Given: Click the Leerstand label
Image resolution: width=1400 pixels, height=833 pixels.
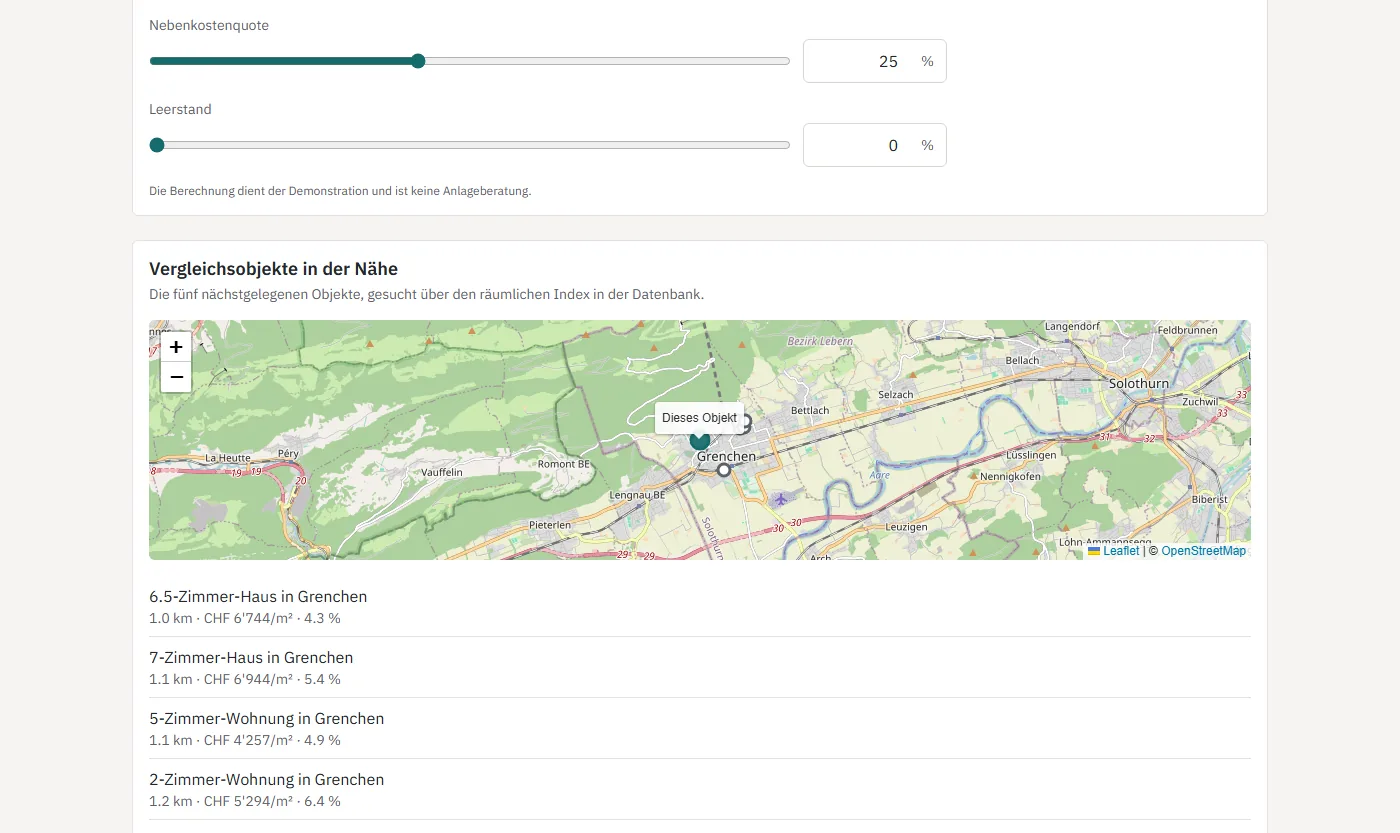Looking at the screenshot, I should (180, 109).
